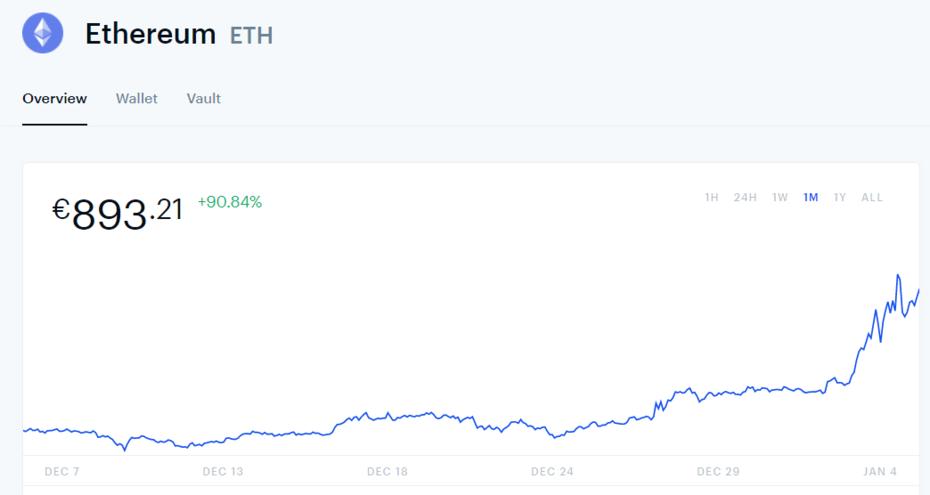Switch chart to the 24H range
This screenshot has height=495, width=930.
pos(745,198)
